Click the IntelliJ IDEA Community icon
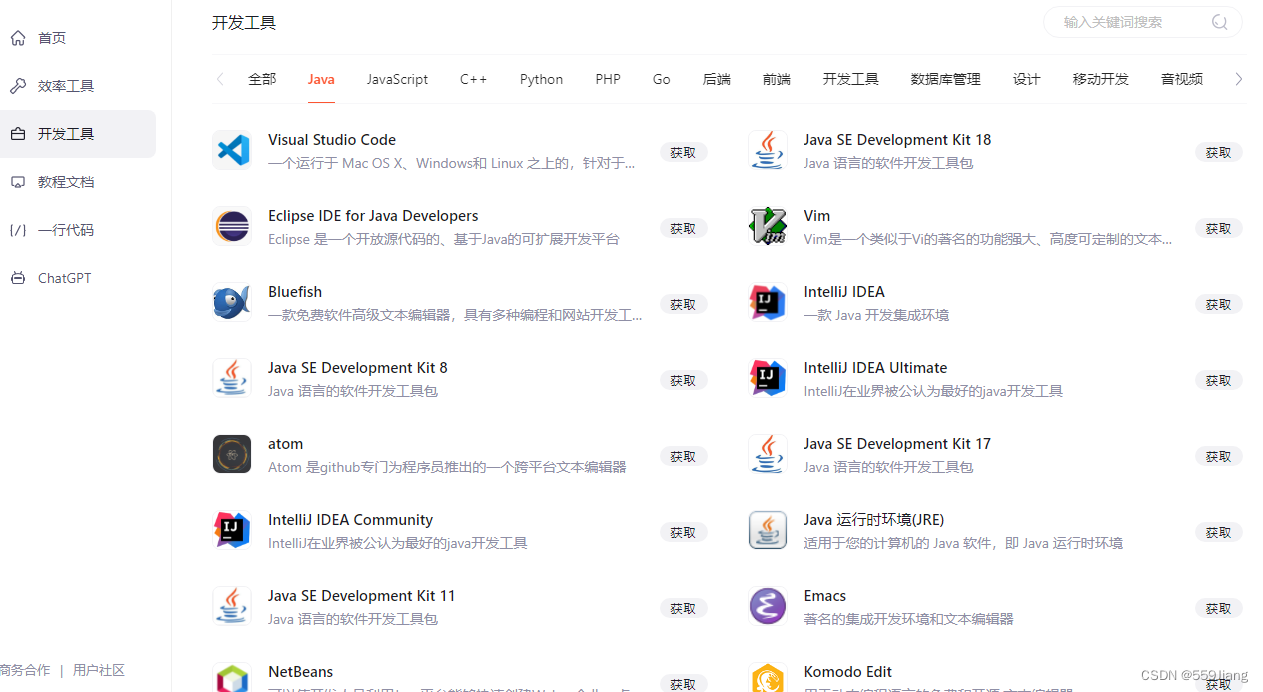 point(232,530)
